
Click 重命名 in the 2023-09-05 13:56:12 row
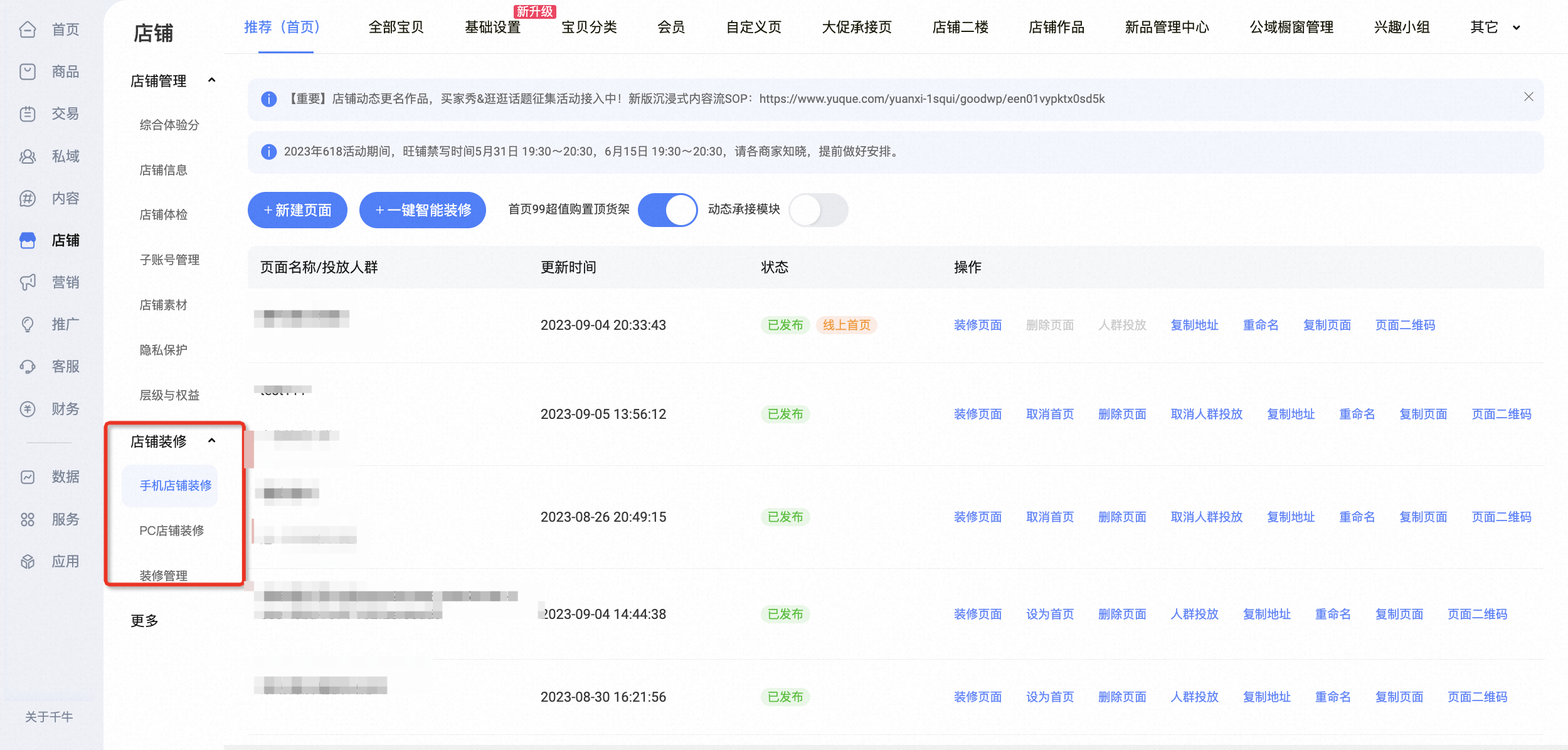[x=1357, y=414]
